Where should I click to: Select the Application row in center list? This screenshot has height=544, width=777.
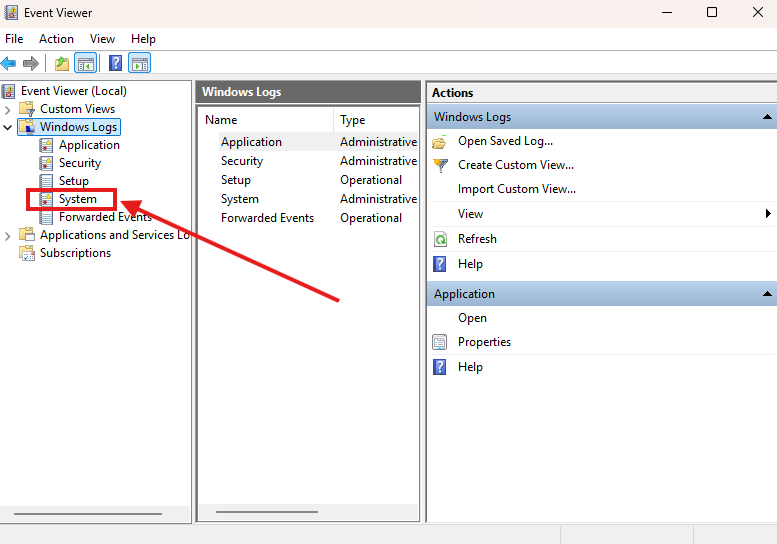(319, 142)
